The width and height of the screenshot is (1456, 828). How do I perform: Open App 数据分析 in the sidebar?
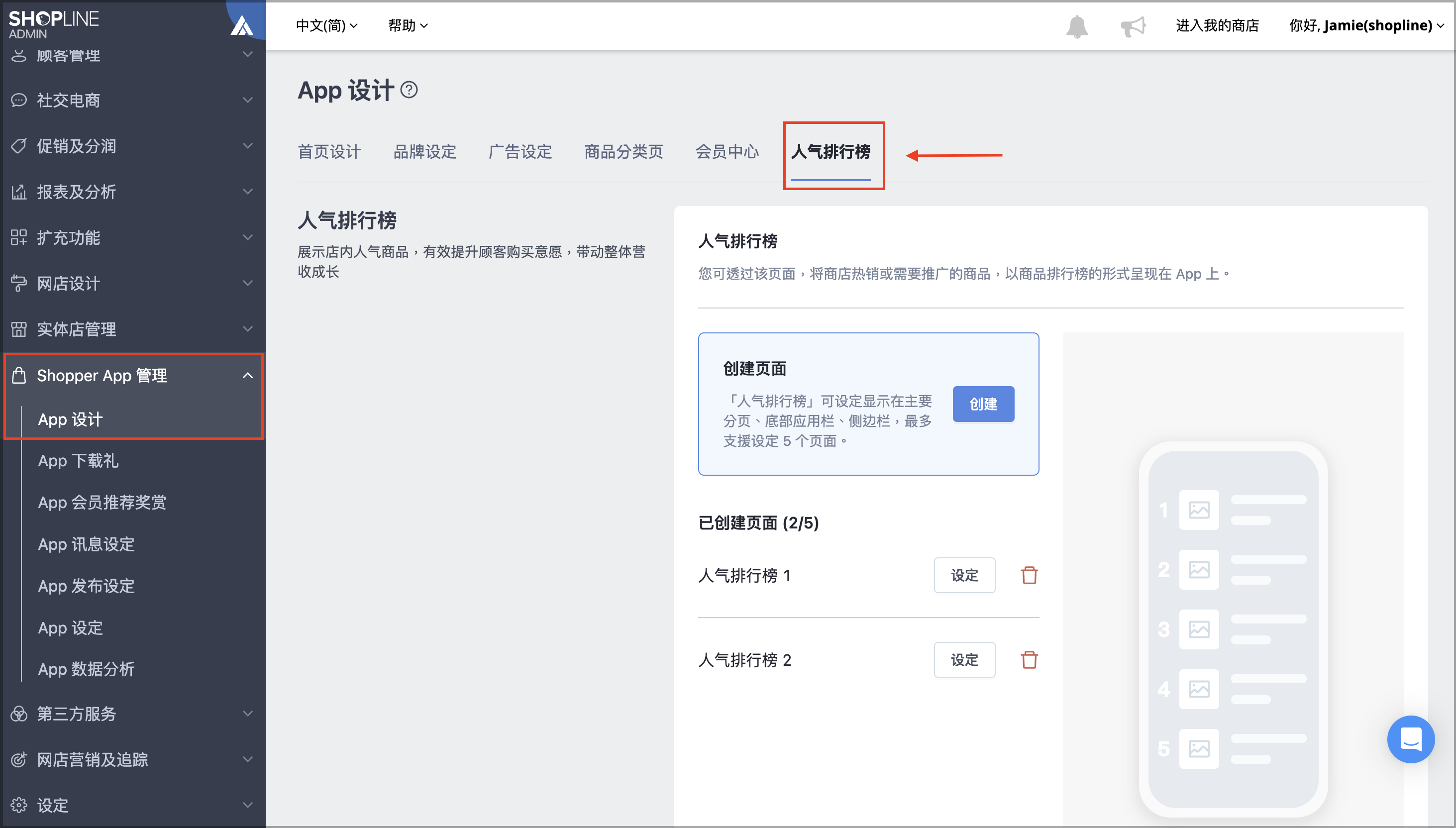click(x=87, y=669)
